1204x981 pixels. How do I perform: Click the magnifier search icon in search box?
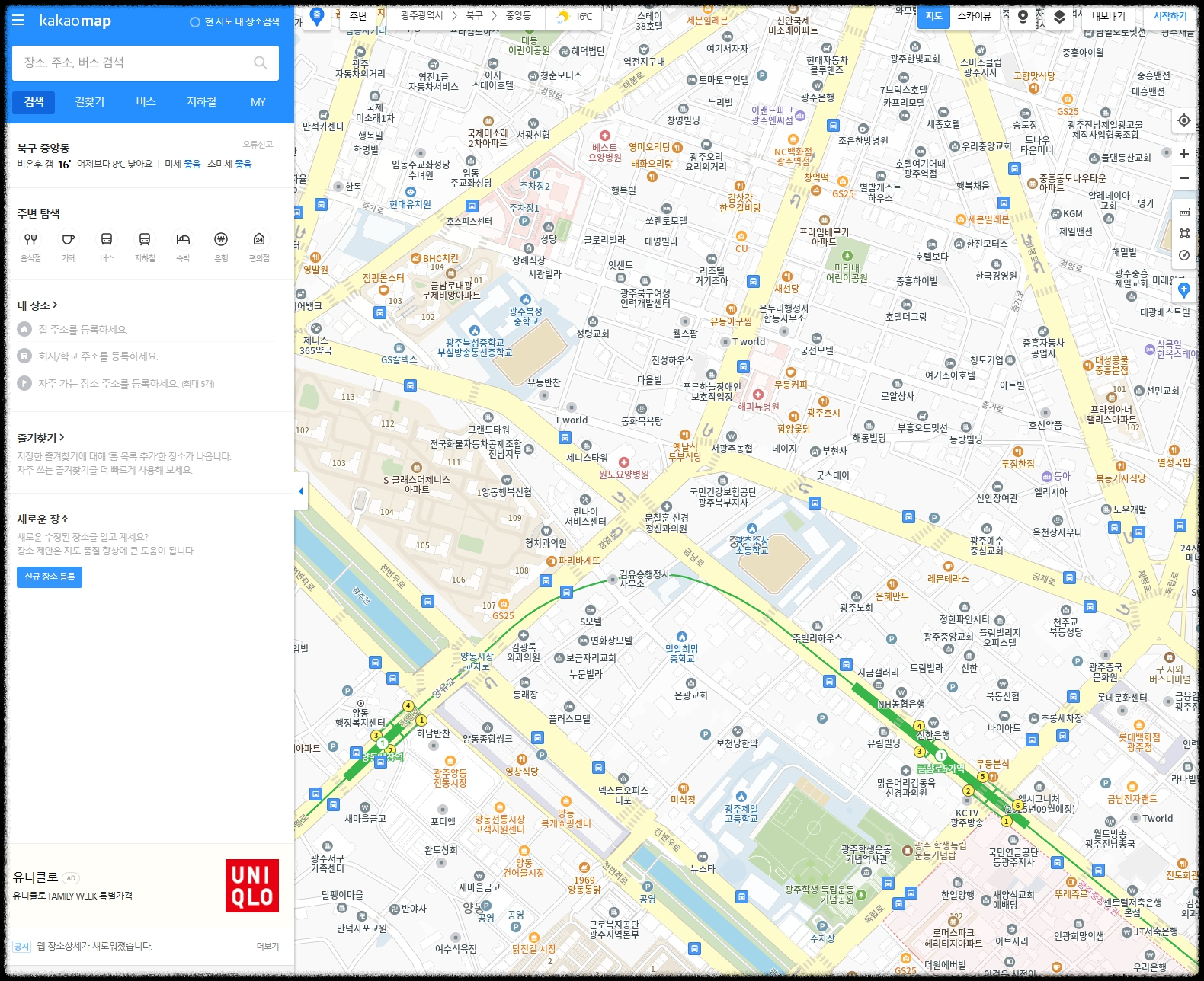(261, 62)
